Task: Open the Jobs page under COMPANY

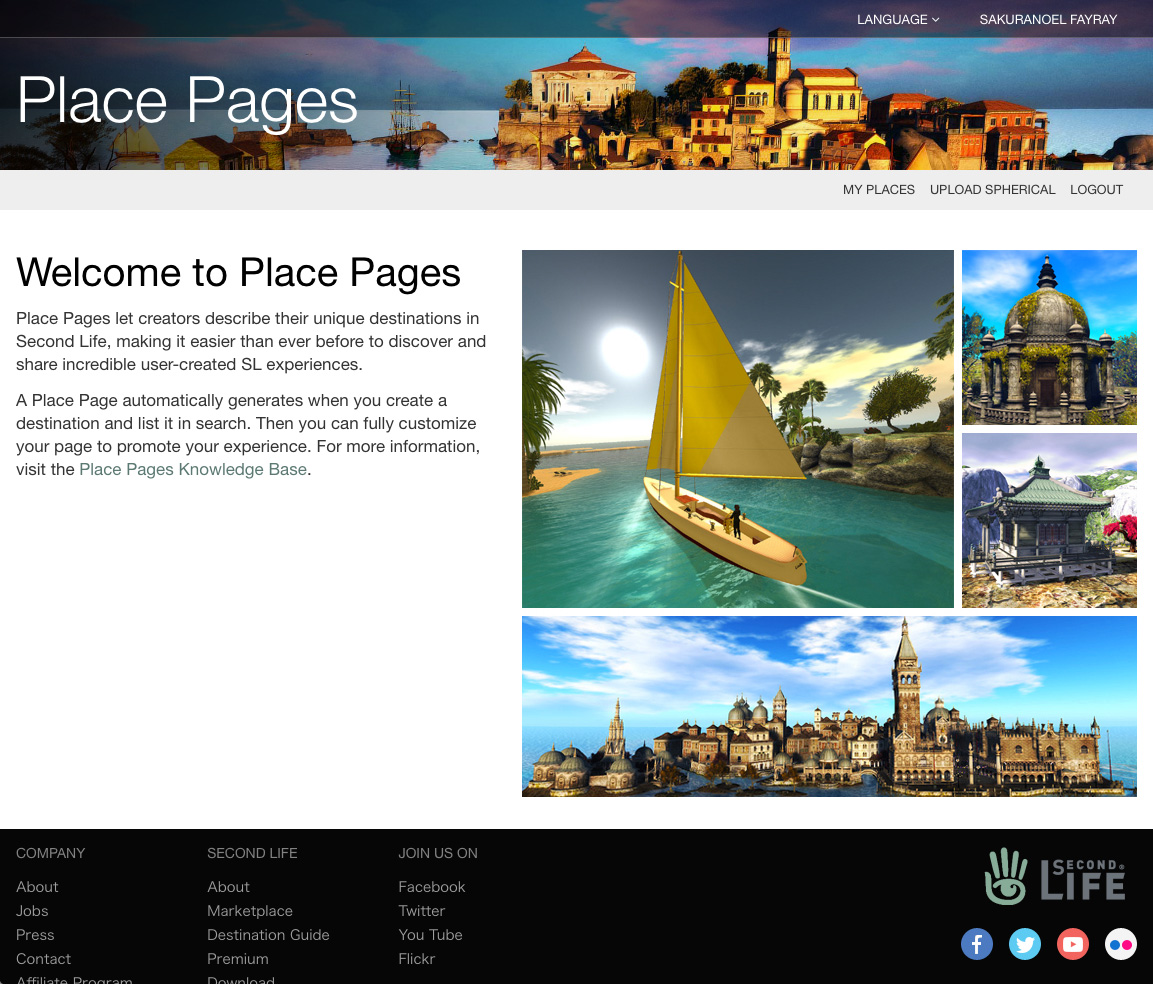Action: pyautogui.click(x=32, y=911)
